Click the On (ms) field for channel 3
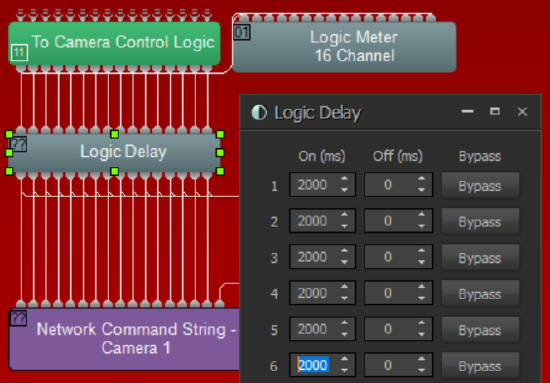The image size is (550, 383). [x=322, y=257]
